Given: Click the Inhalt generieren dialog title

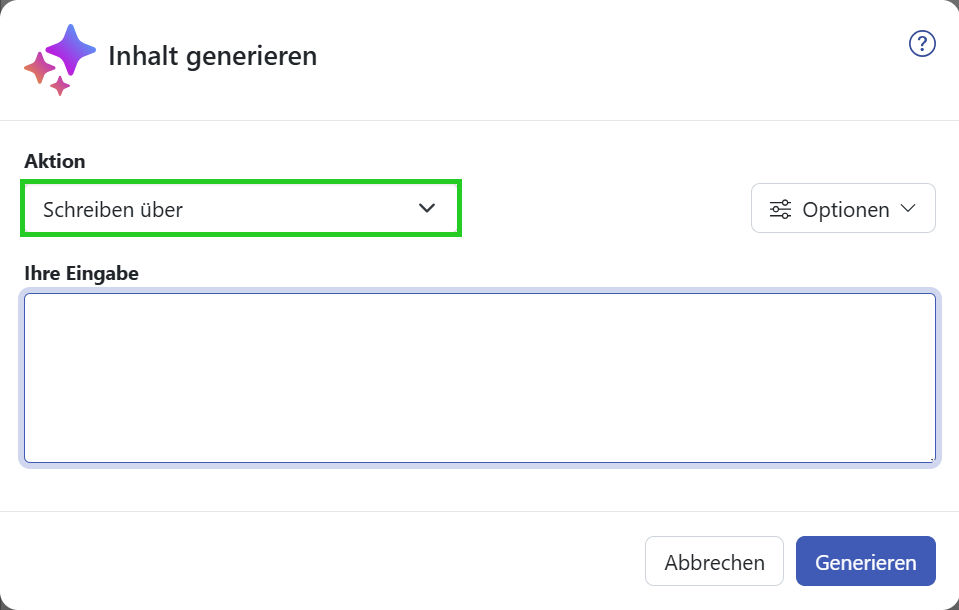Looking at the screenshot, I should point(213,56).
